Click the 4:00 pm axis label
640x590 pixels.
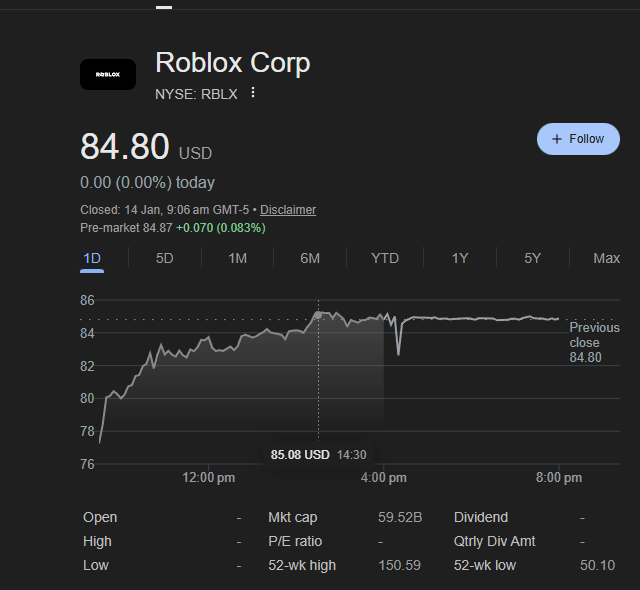point(384,477)
